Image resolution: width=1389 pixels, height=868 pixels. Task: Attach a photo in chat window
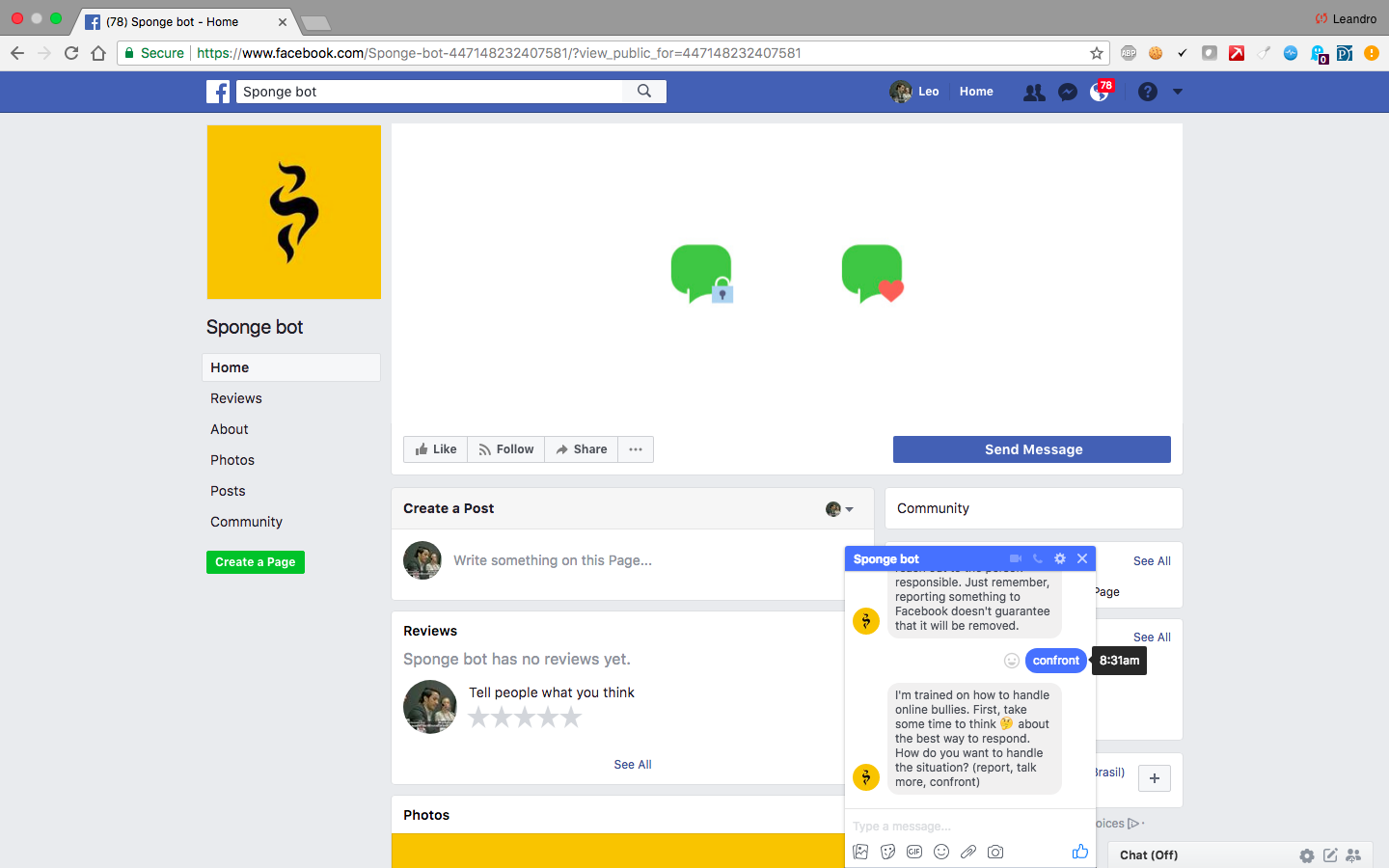tap(861, 852)
